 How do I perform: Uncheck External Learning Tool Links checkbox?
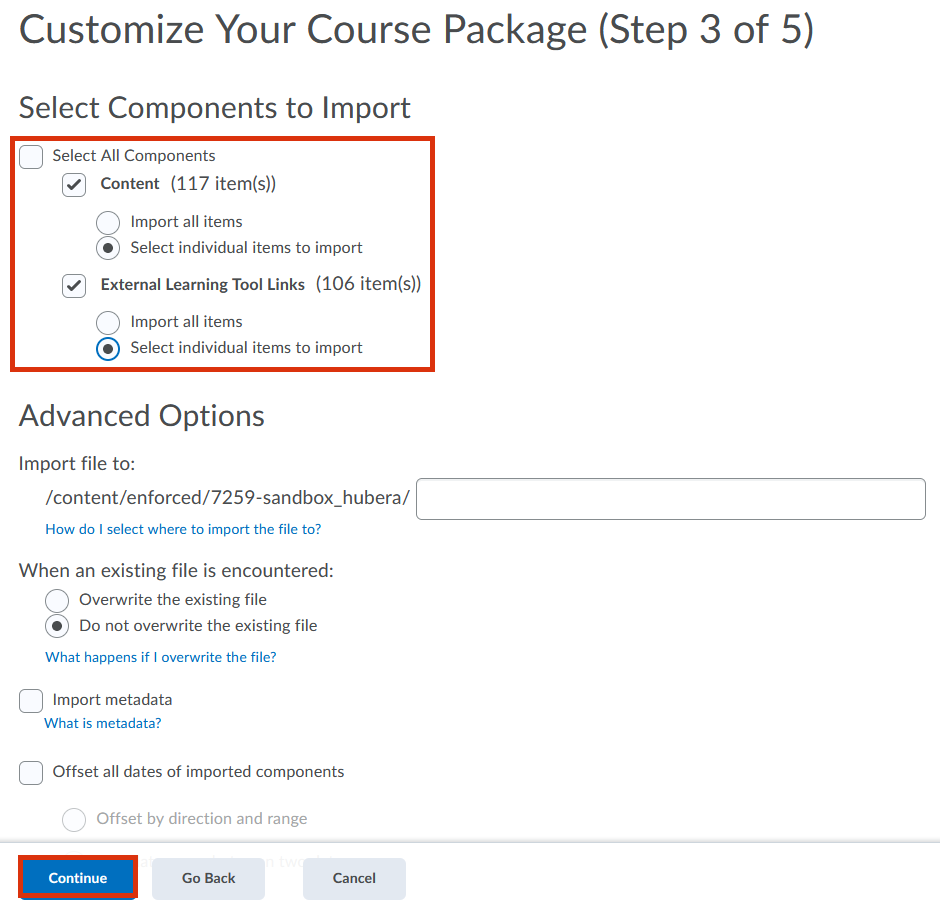[x=74, y=286]
